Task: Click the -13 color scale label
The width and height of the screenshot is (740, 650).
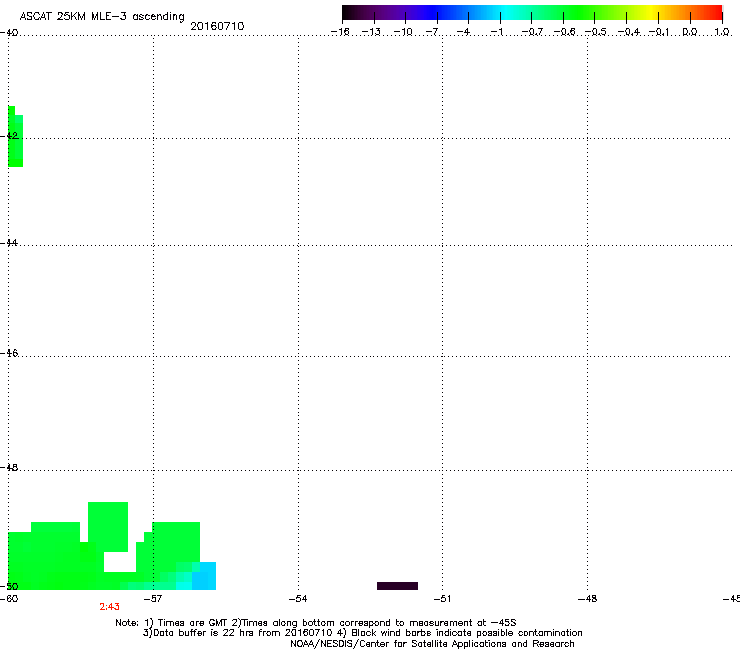Action: [371, 32]
